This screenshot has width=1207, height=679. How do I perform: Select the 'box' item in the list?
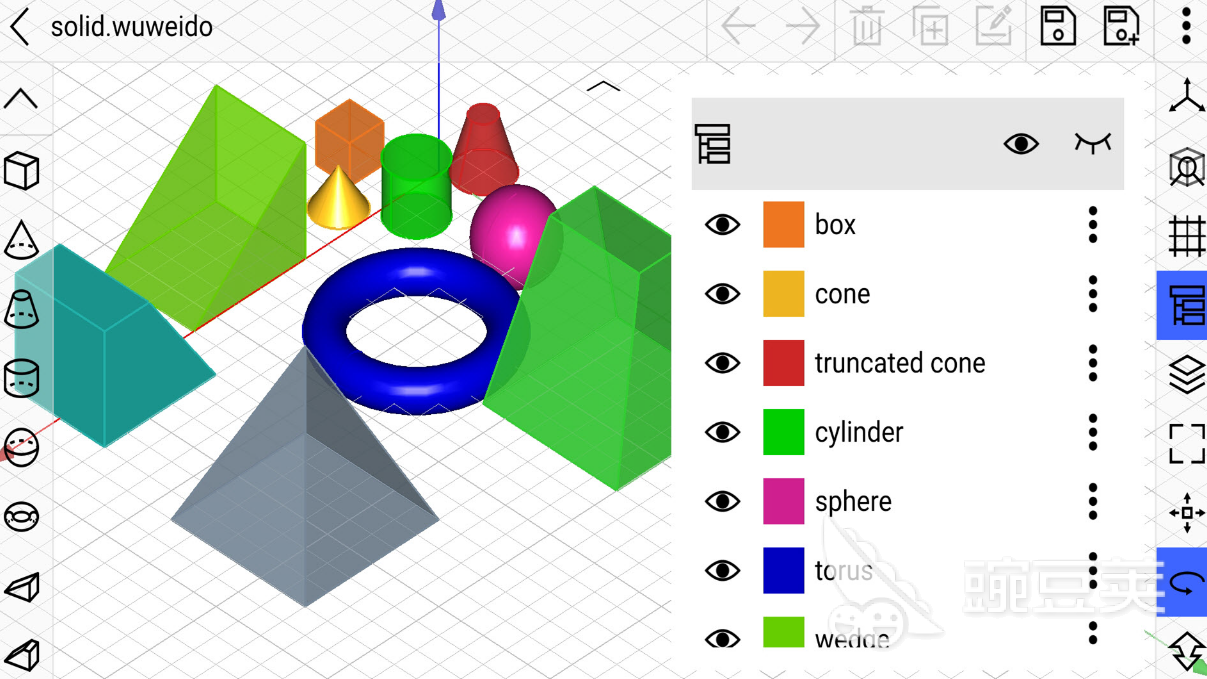pyautogui.click(x=835, y=224)
